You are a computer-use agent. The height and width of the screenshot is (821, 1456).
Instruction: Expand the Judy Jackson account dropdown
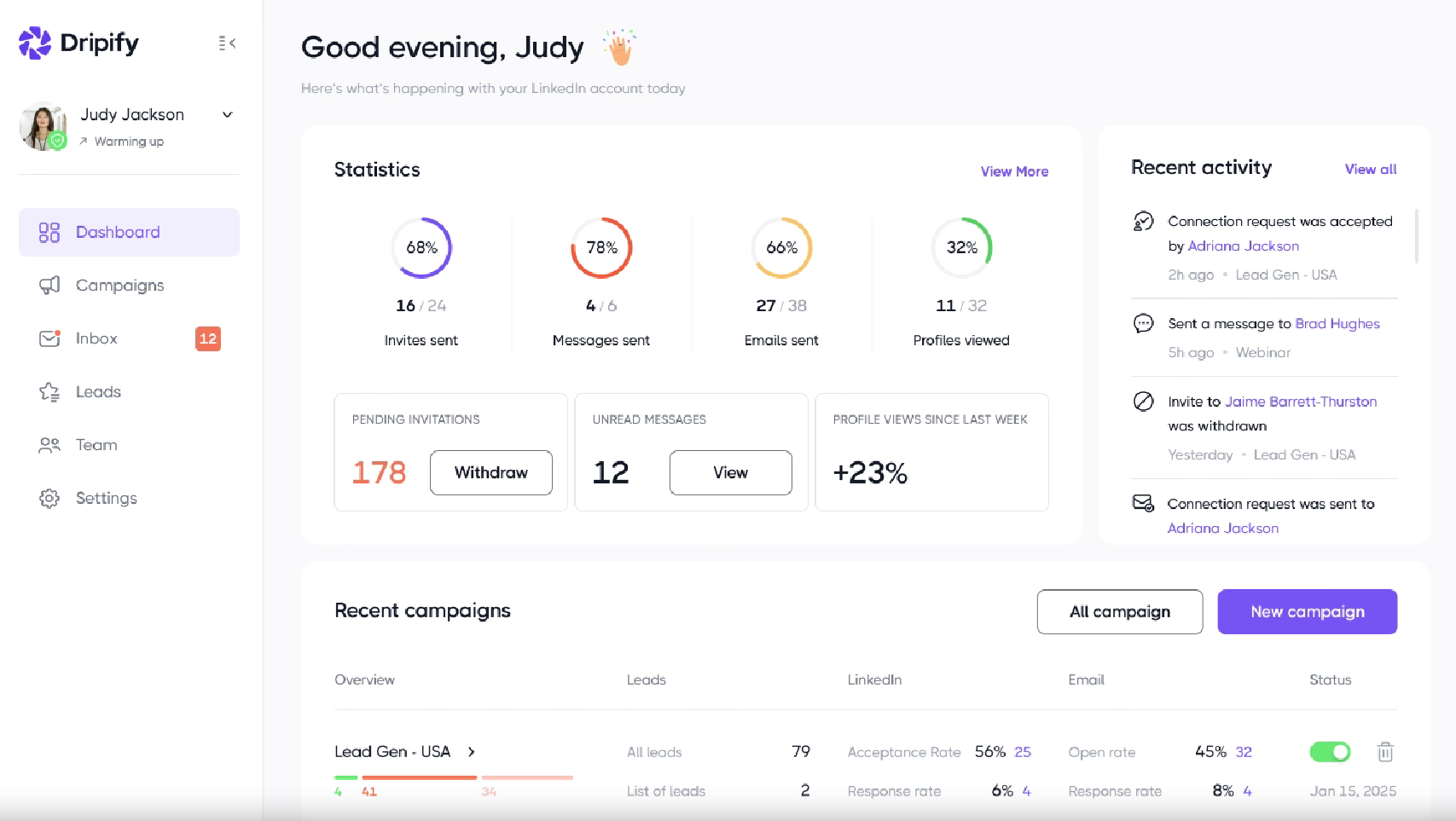[x=228, y=115]
